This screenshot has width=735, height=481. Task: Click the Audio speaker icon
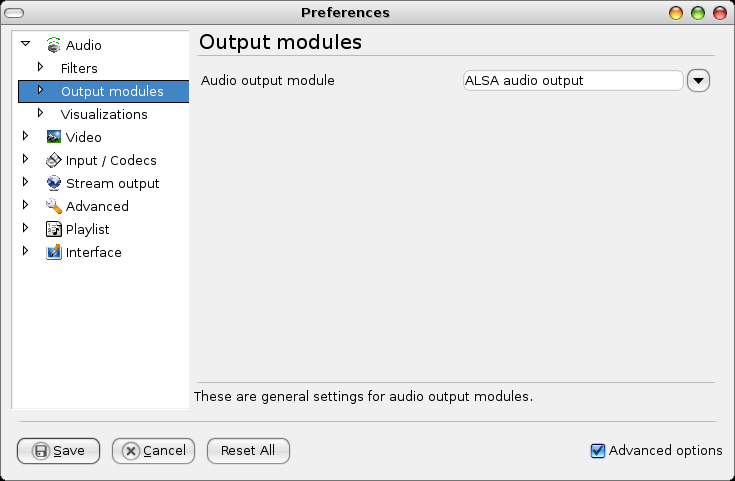coord(53,45)
